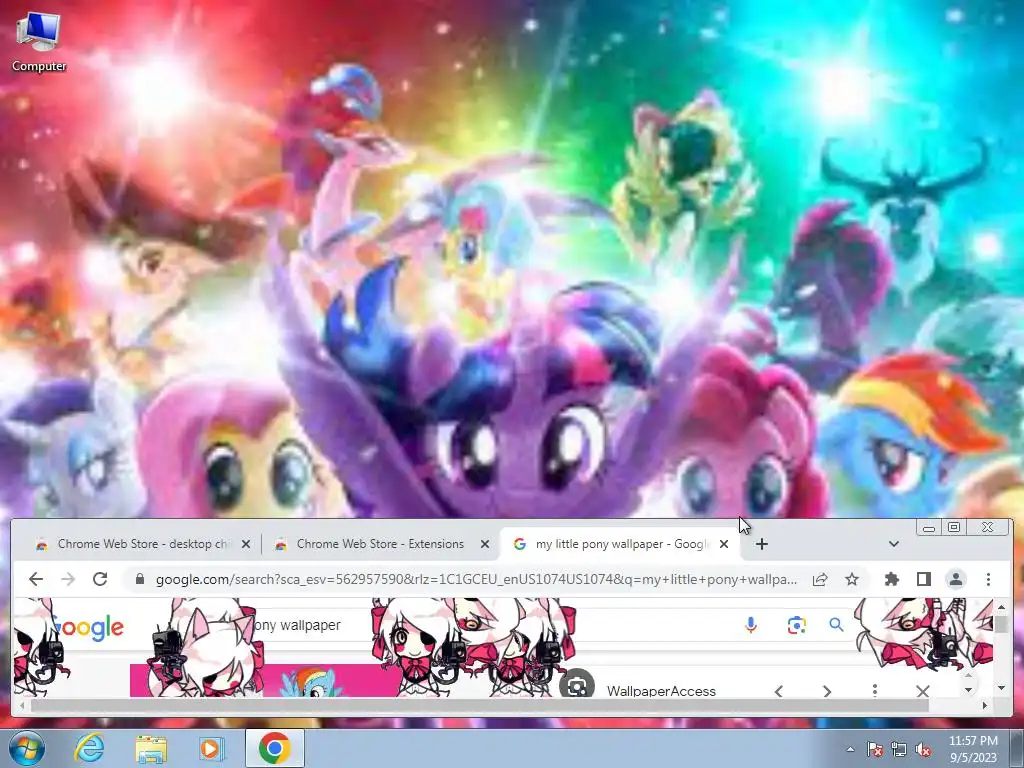This screenshot has width=1024, height=768.
Task: Click the Chrome forward arrow
Action: tap(68, 579)
